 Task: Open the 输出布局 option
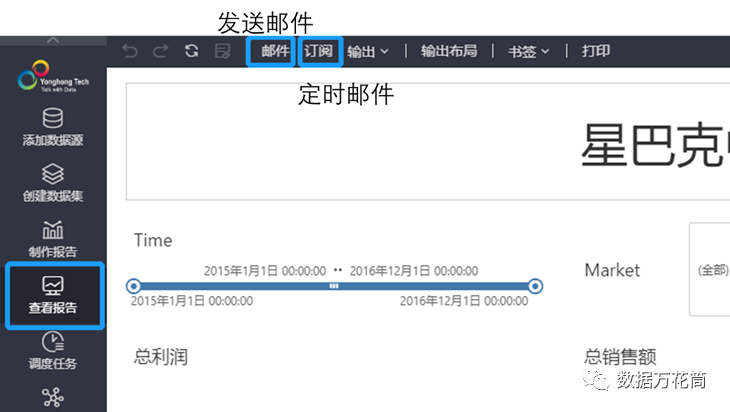(449, 51)
